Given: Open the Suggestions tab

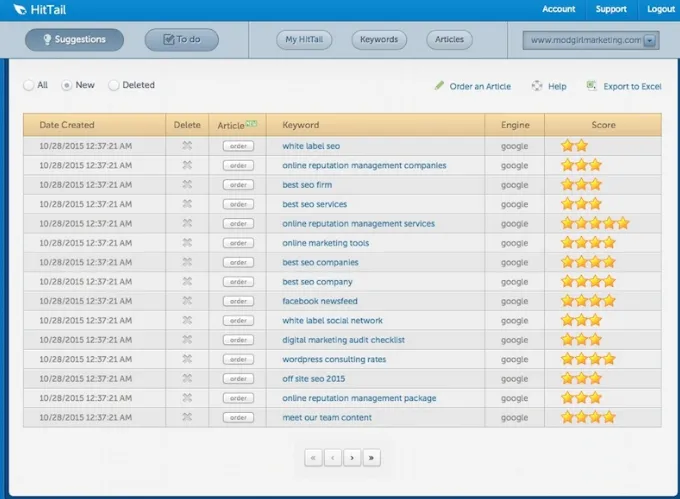Looking at the screenshot, I should click(x=75, y=39).
